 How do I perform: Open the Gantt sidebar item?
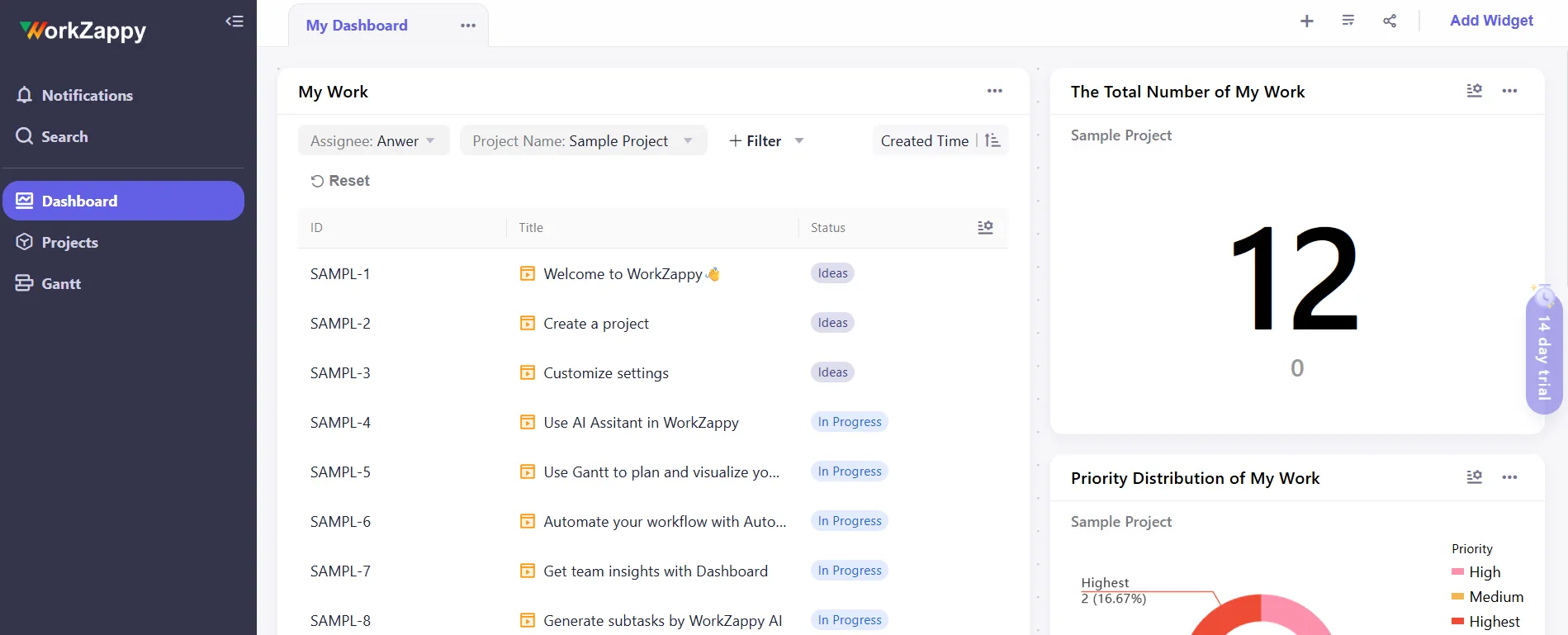click(61, 284)
